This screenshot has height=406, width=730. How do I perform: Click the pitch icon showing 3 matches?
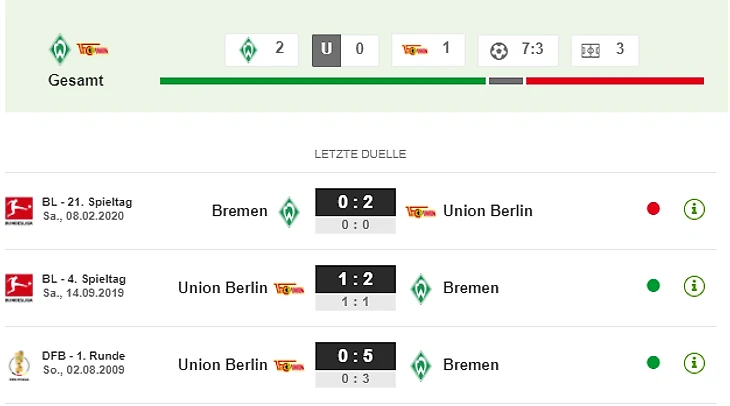pyautogui.click(x=590, y=50)
